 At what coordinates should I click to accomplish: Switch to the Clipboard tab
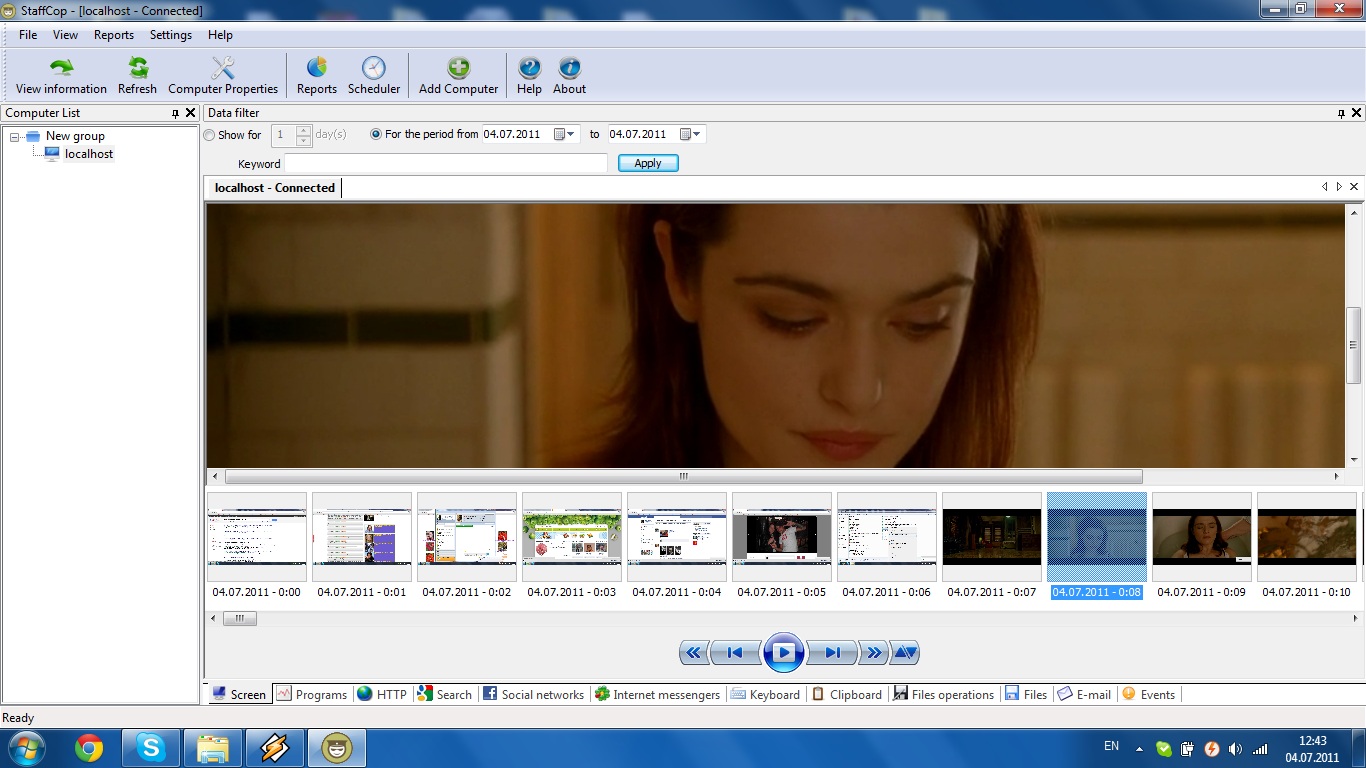coord(846,694)
